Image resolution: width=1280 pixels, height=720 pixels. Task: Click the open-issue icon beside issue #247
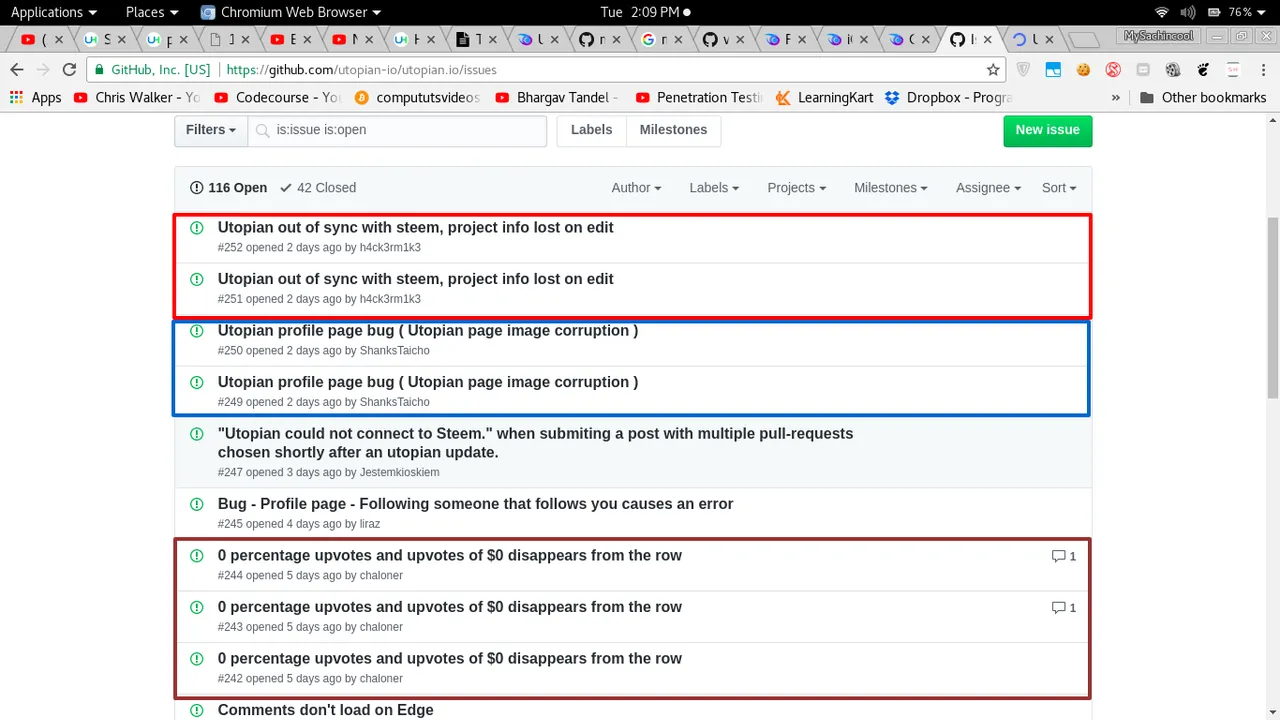click(x=197, y=434)
